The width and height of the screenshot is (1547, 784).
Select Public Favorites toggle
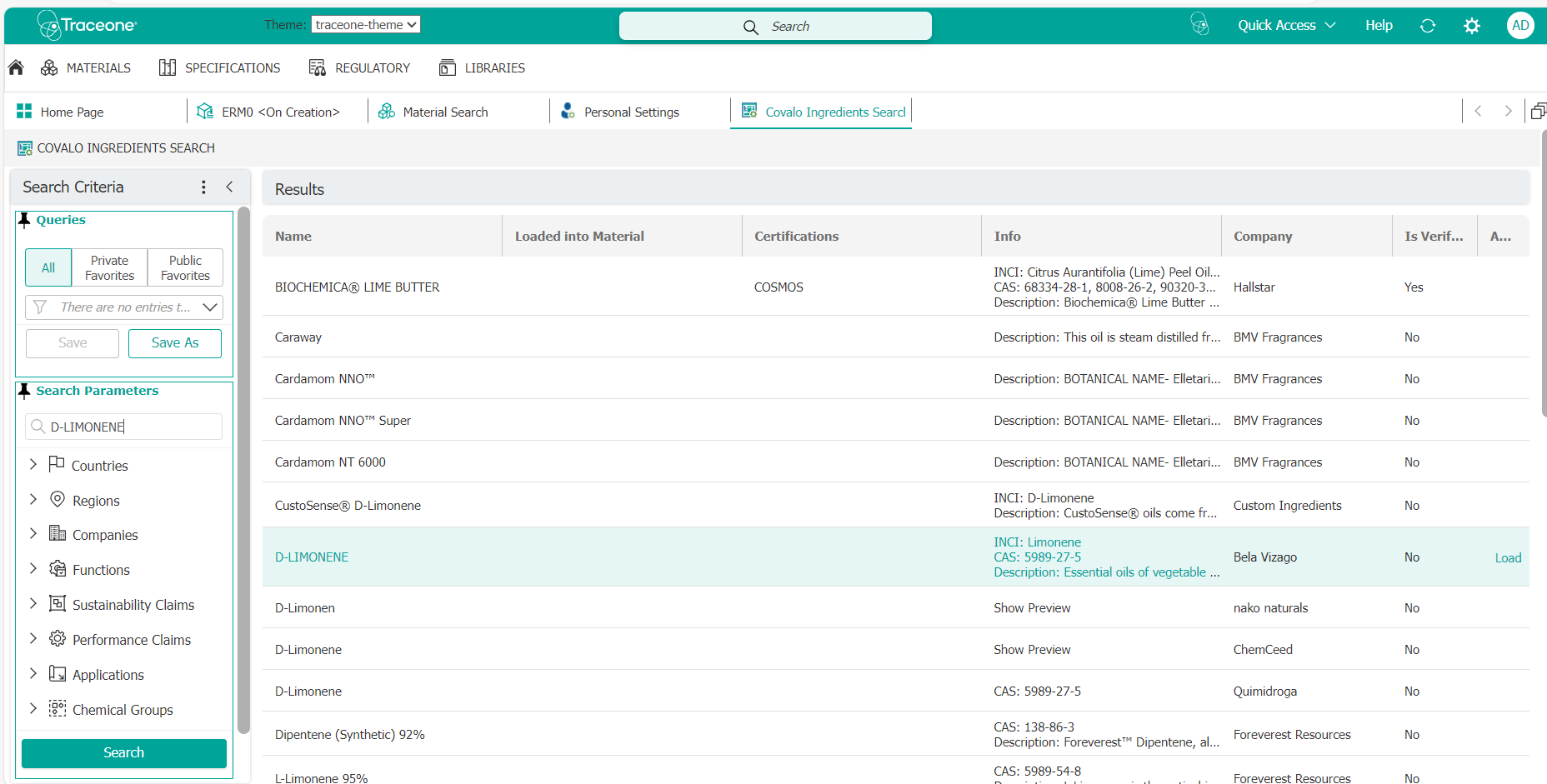pyautogui.click(x=185, y=267)
